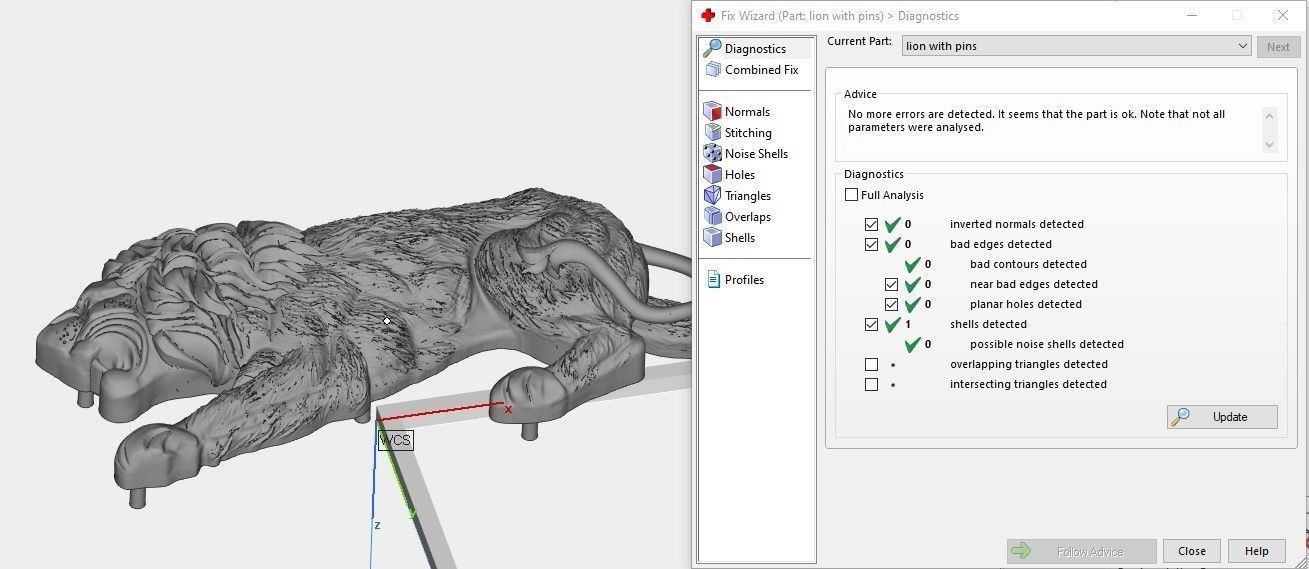The width and height of the screenshot is (1309, 569).
Task: Open the Current Part dropdown
Action: click(1076, 46)
